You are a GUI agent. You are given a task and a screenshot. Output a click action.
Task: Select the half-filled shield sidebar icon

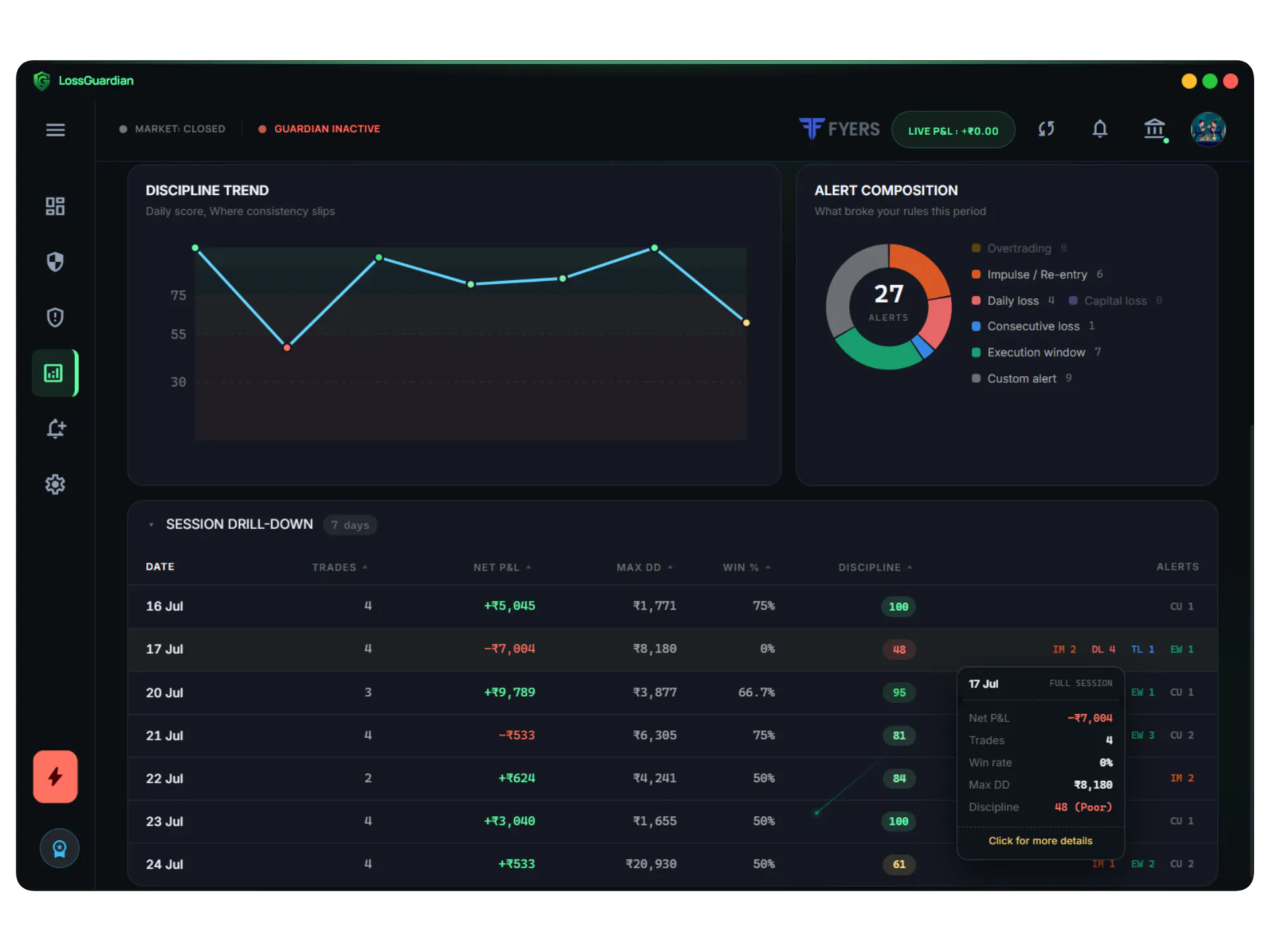click(x=55, y=262)
